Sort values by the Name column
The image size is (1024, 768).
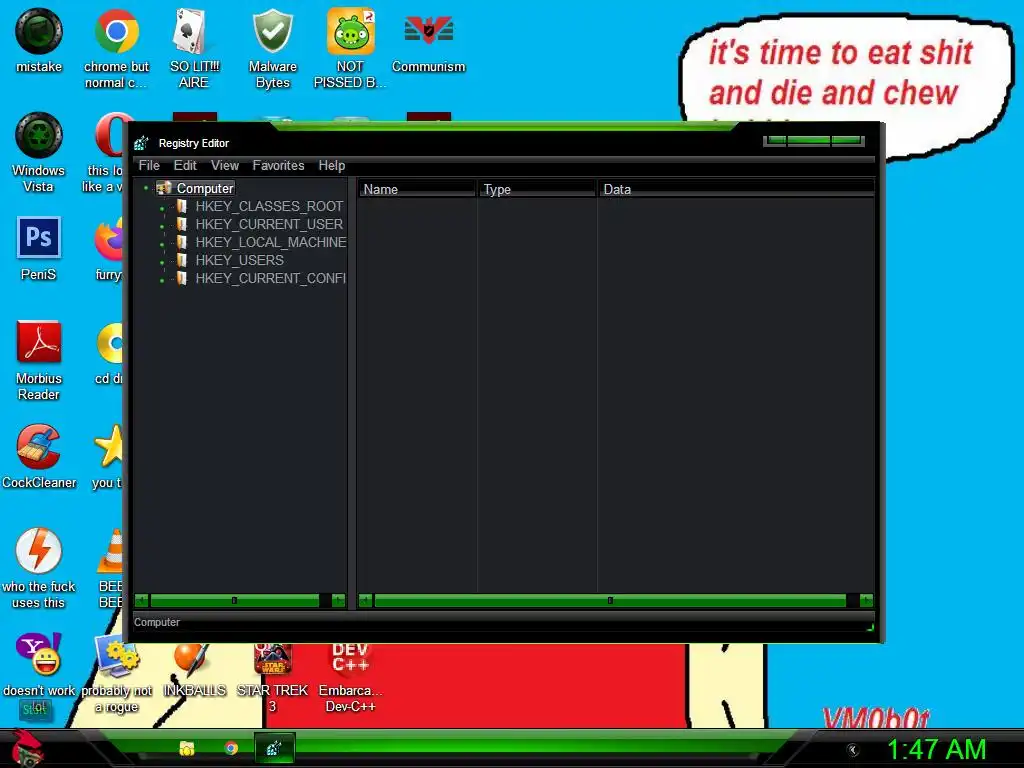point(417,189)
